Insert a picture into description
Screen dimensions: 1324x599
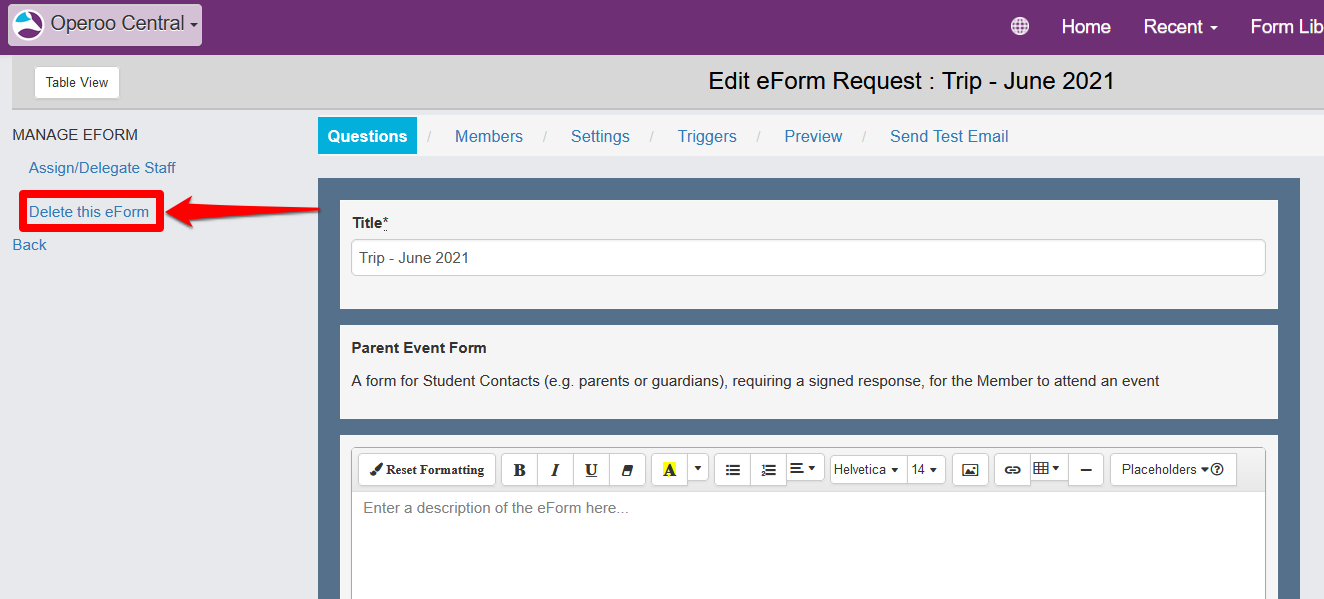point(970,470)
